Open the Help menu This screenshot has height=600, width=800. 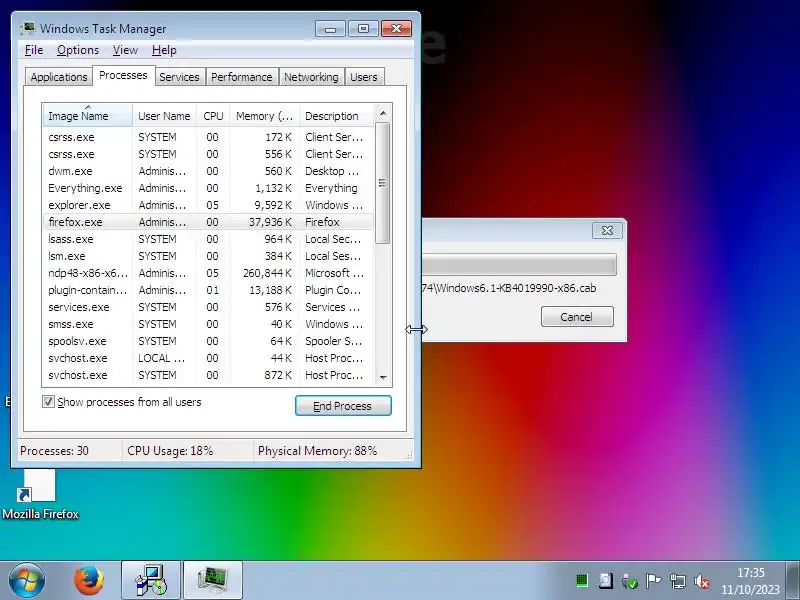point(164,50)
